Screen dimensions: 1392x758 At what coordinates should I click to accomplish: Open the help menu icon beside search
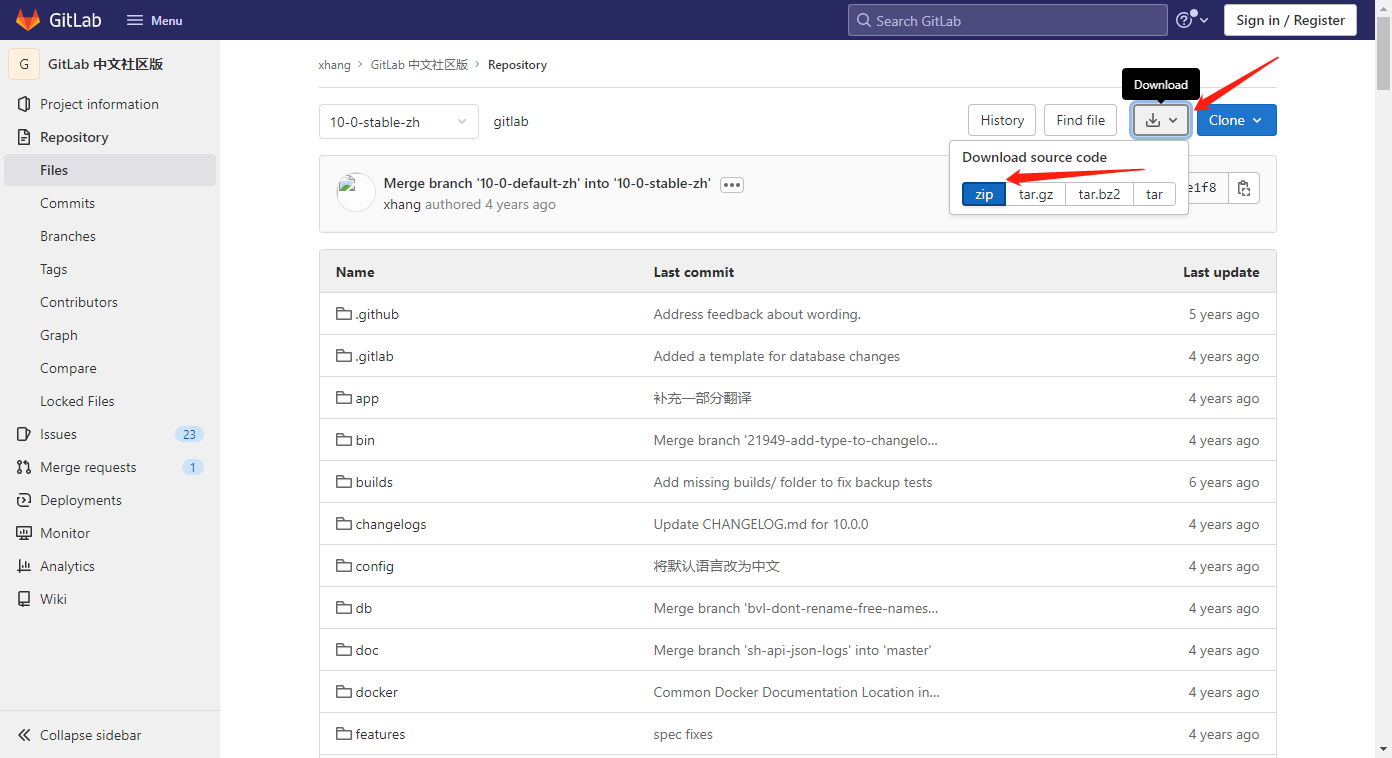coord(1186,19)
